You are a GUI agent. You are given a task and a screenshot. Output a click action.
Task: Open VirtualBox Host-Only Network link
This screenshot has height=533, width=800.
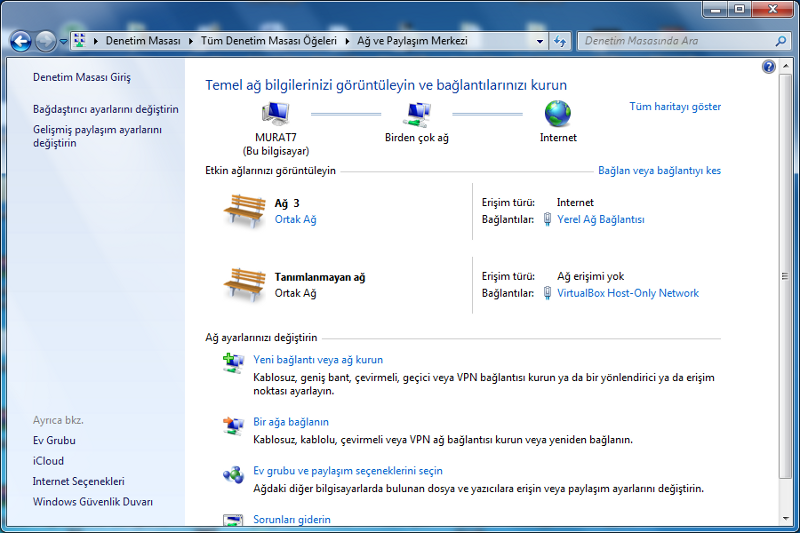click(628, 293)
